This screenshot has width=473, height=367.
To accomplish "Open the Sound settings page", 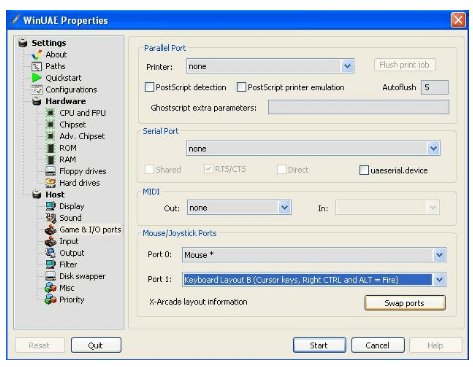I will pyautogui.click(x=70, y=218).
